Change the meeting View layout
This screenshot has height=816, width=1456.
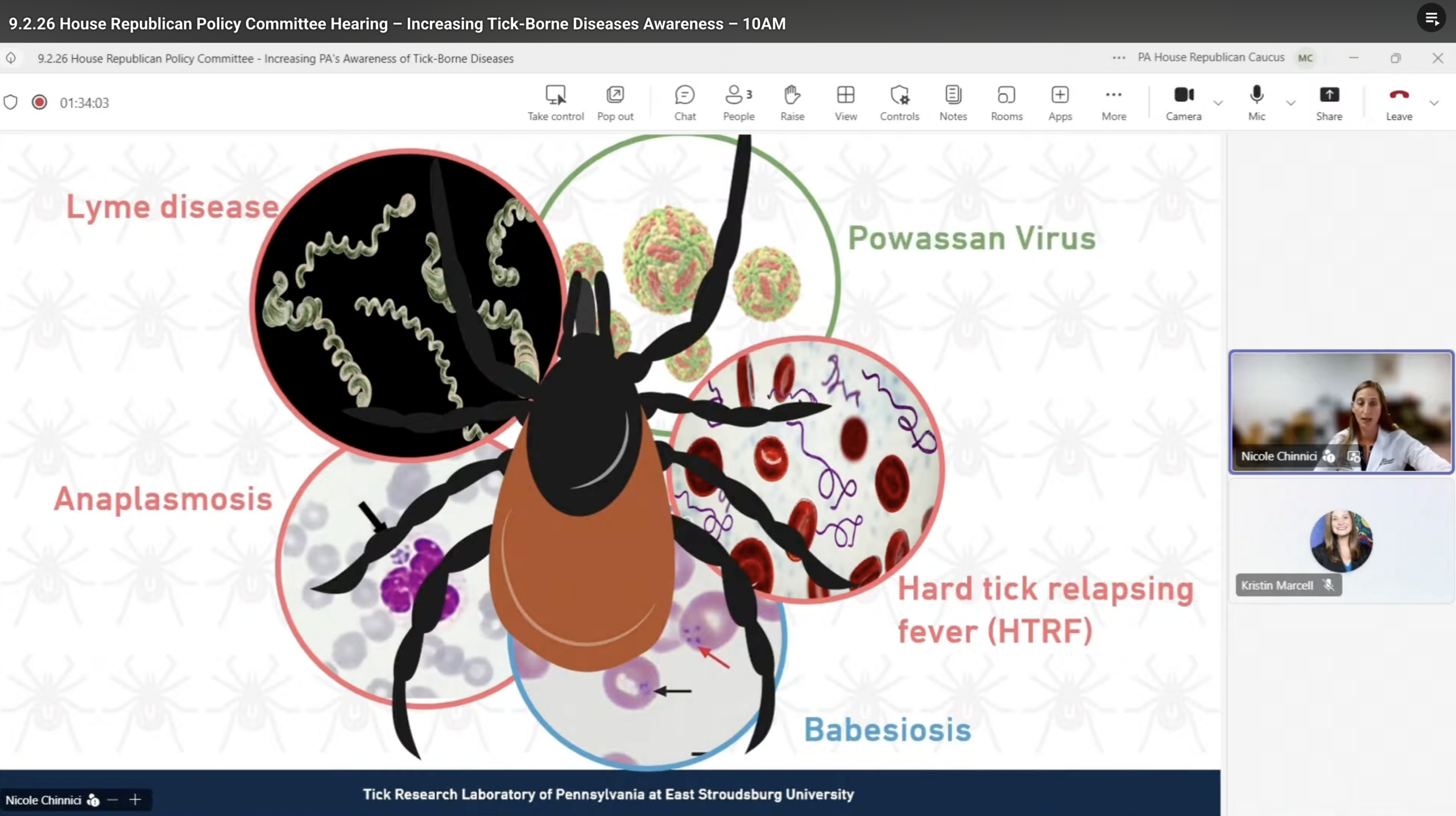[x=846, y=103]
